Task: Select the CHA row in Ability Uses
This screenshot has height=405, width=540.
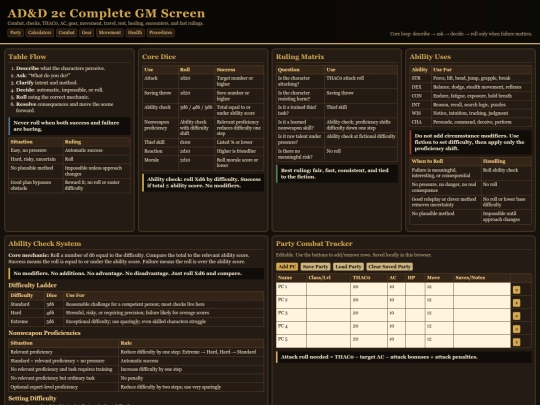Action: coord(470,122)
